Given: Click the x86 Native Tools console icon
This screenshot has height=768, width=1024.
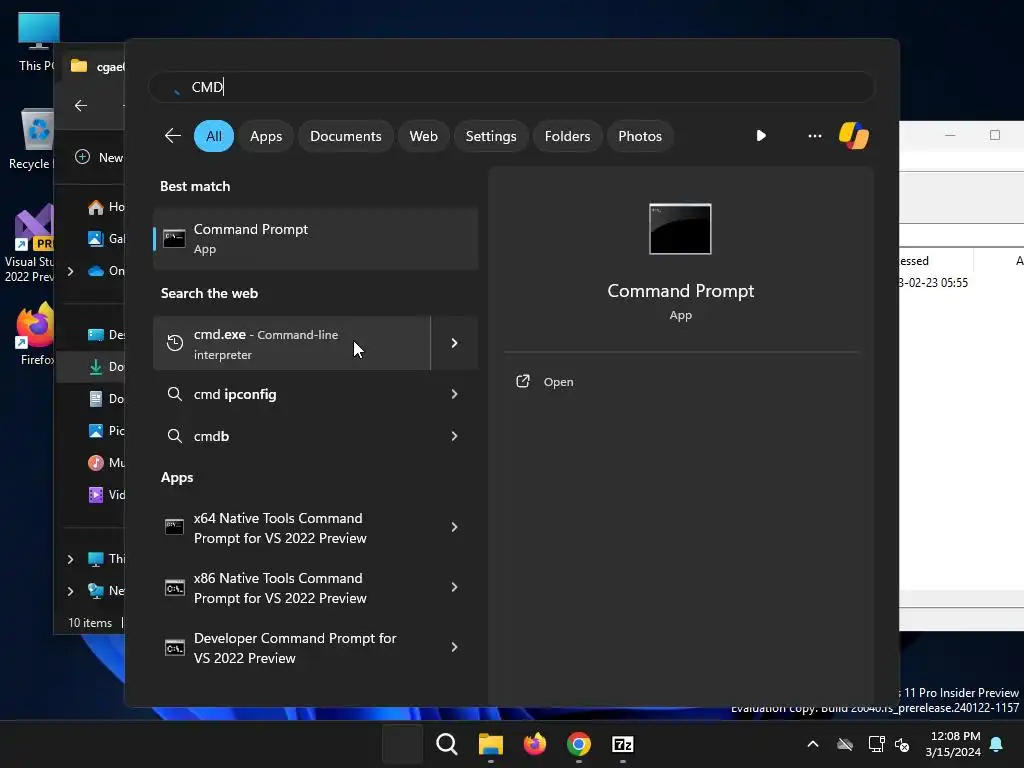Looking at the screenshot, I should [x=174, y=588].
